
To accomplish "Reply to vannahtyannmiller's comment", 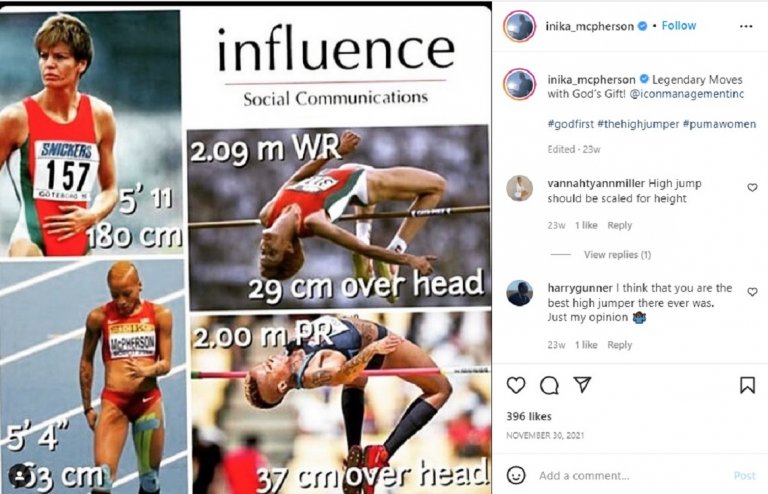I will tap(620, 225).
